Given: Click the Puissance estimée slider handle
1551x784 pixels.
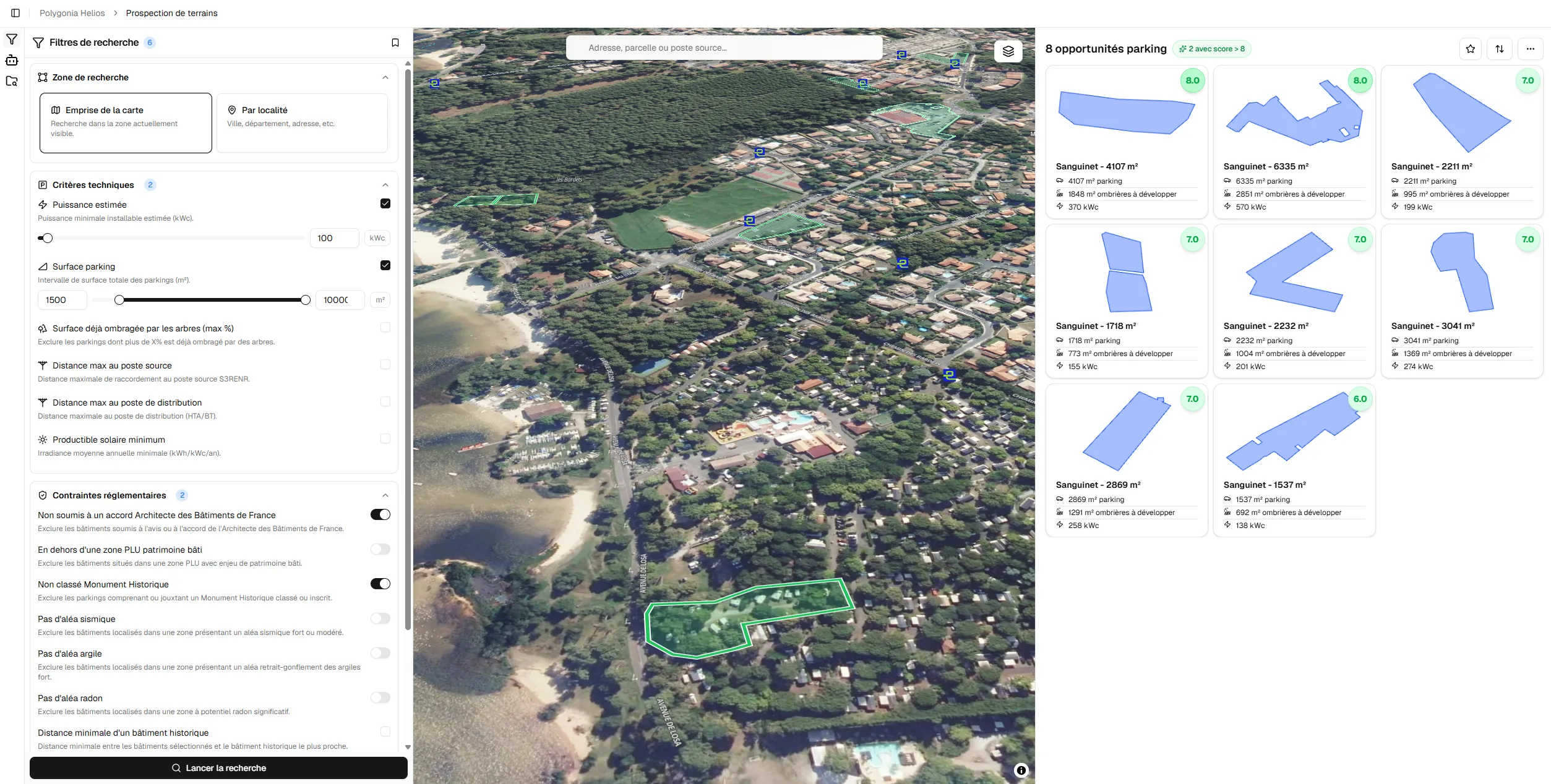Looking at the screenshot, I should pos(48,238).
